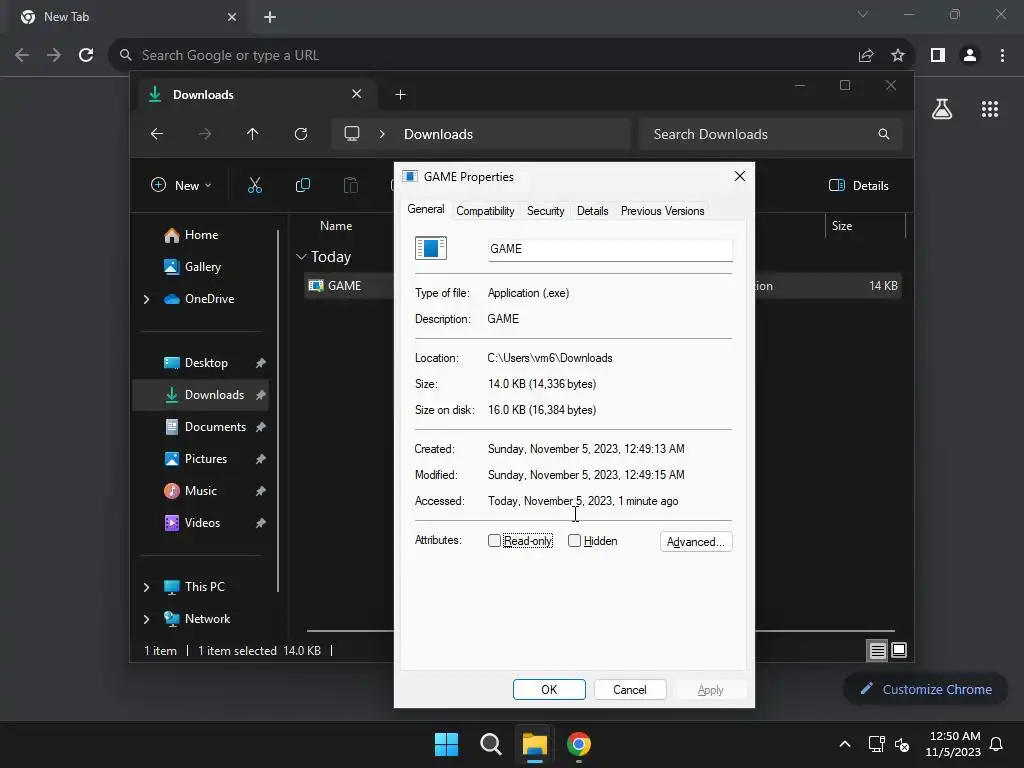This screenshot has height=768, width=1024.
Task: Click the Search Downloads box
Action: [771, 134]
